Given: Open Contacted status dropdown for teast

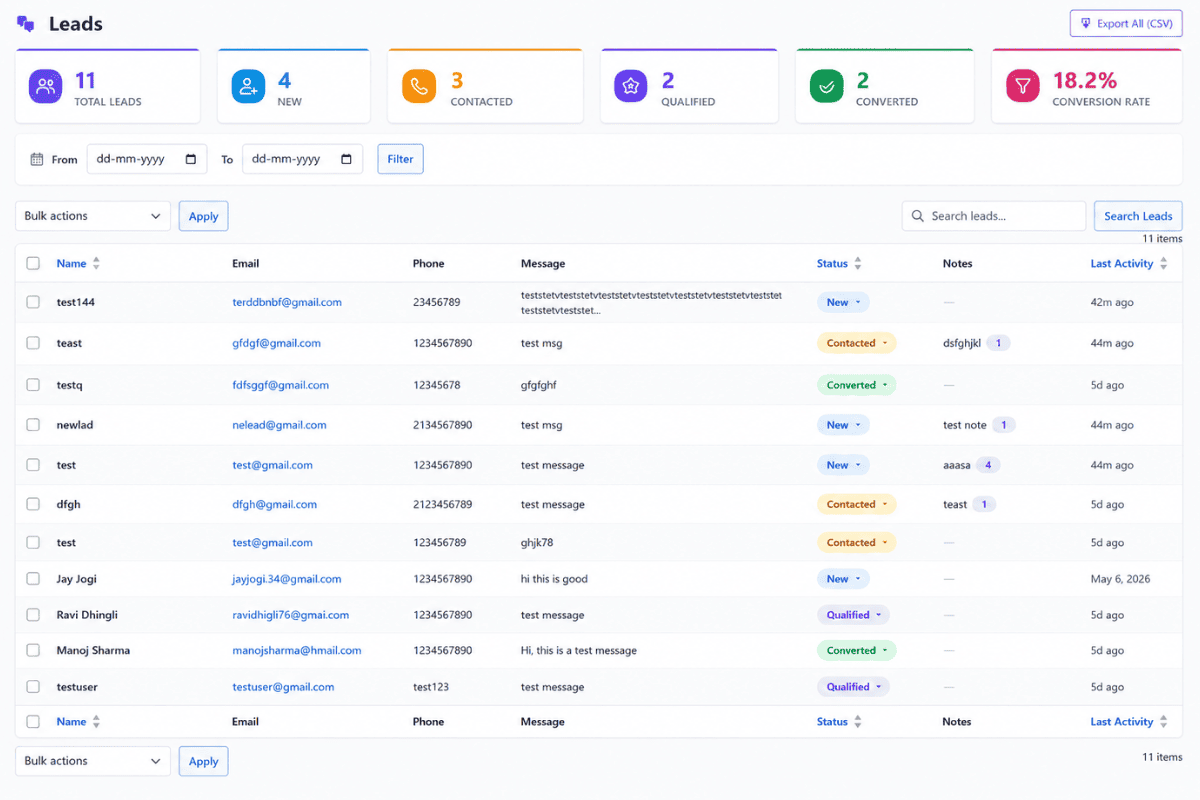Looking at the screenshot, I should [856, 343].
